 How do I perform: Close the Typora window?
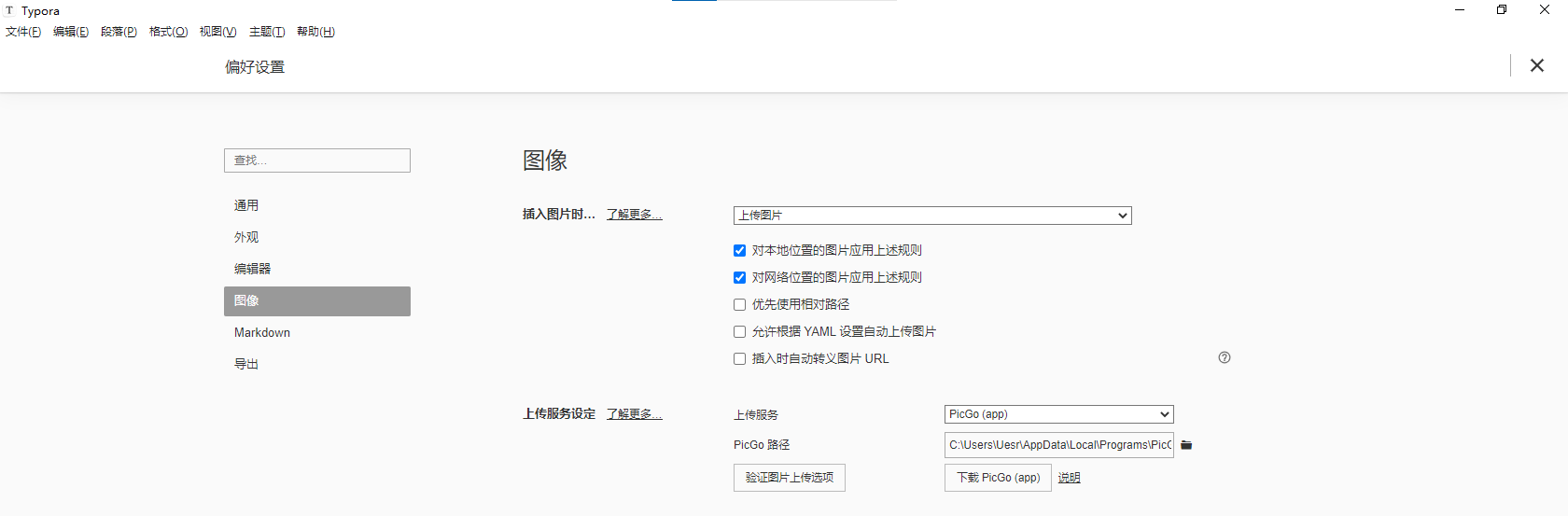[x=1545, y=10]
